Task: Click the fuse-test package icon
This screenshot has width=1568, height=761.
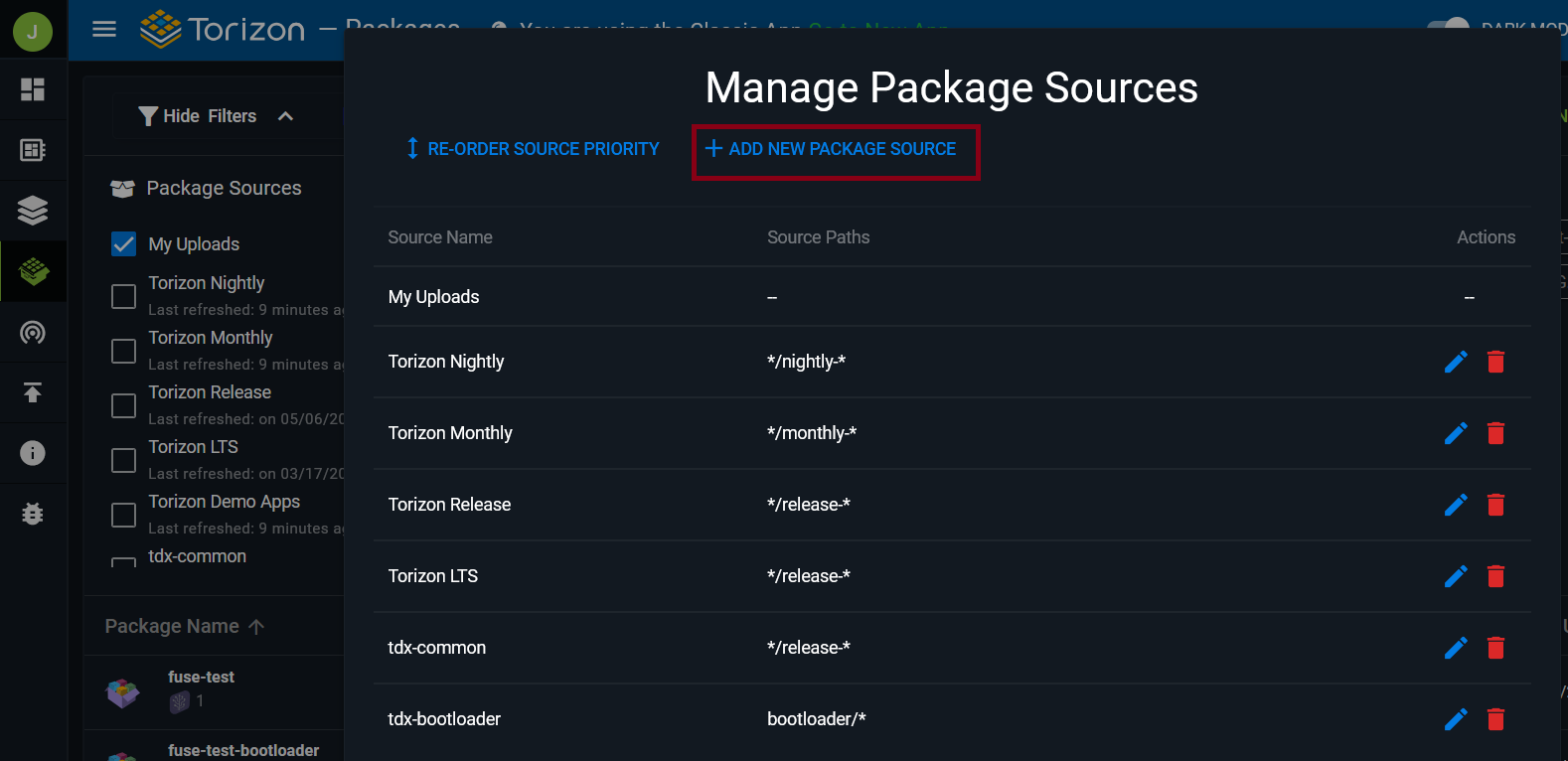Action: click(123, 691)
